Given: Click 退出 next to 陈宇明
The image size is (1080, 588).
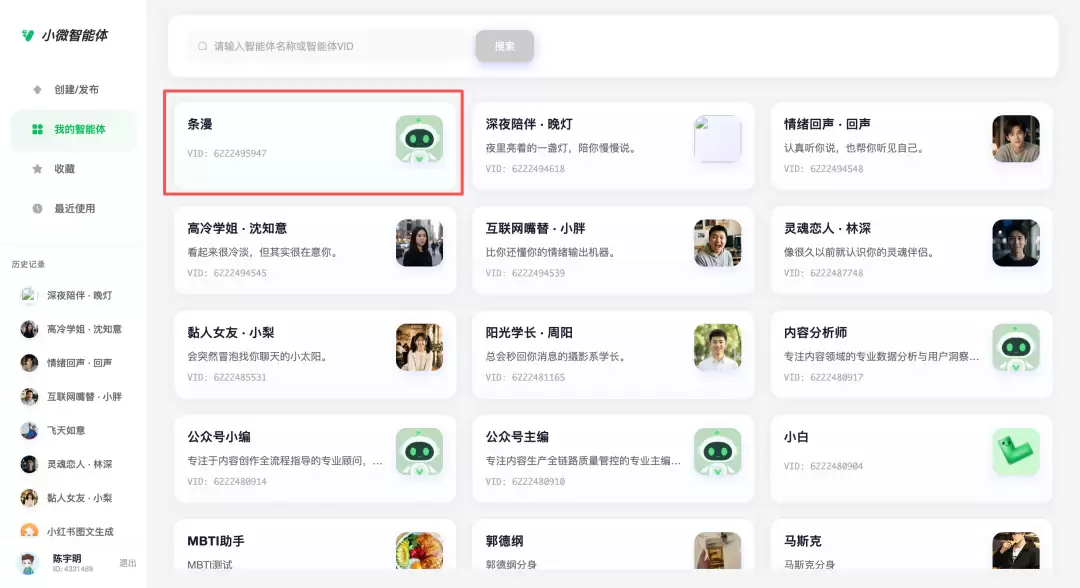Looking at the screenshot, I should tap(127, 563).
